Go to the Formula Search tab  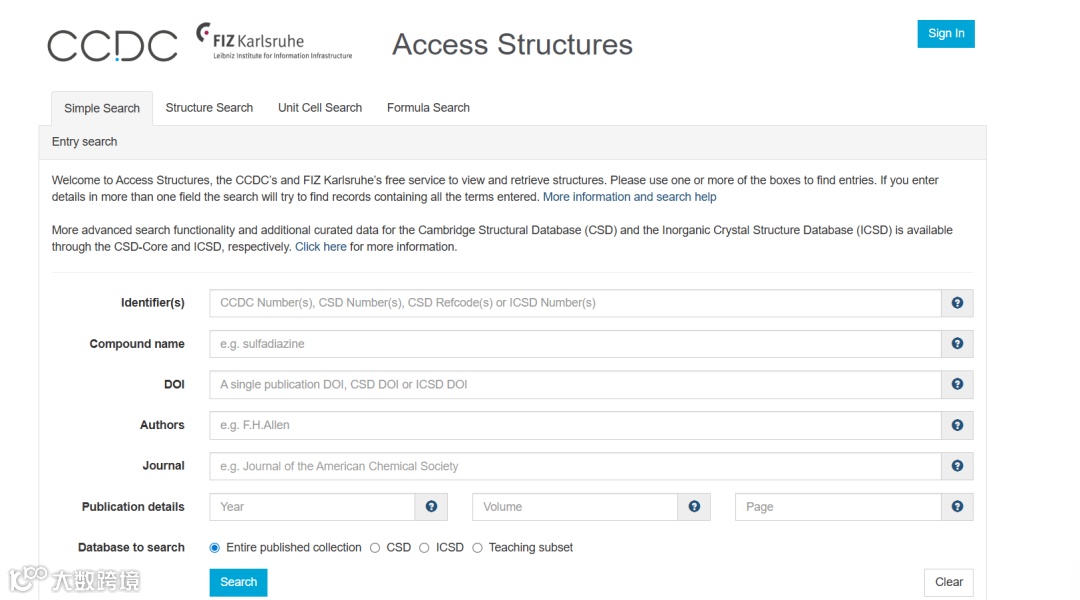coord(428,108)
